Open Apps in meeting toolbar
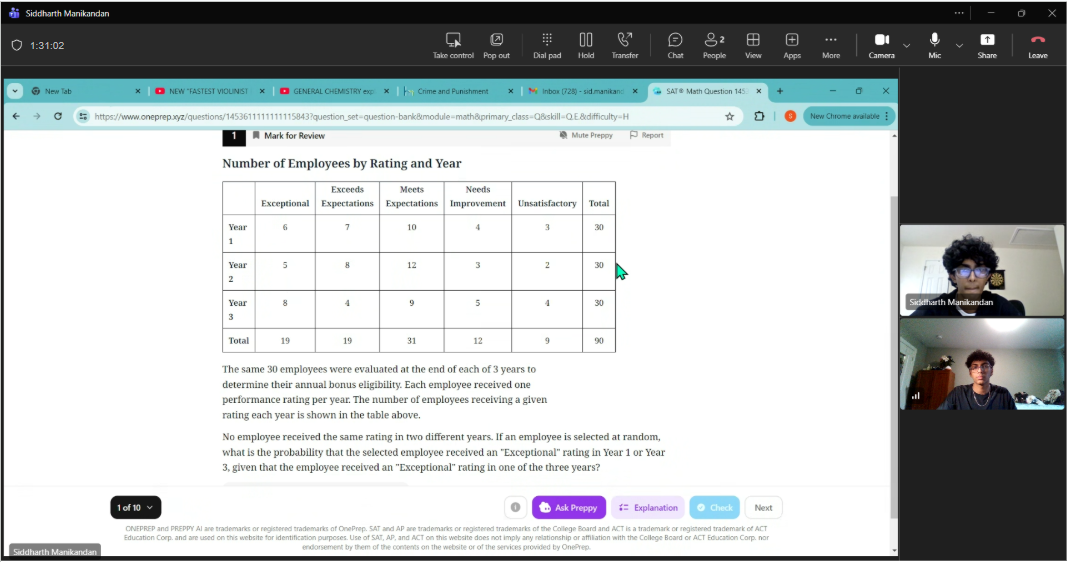Viewport: 1067px width, 562px height. click(792, 46)
